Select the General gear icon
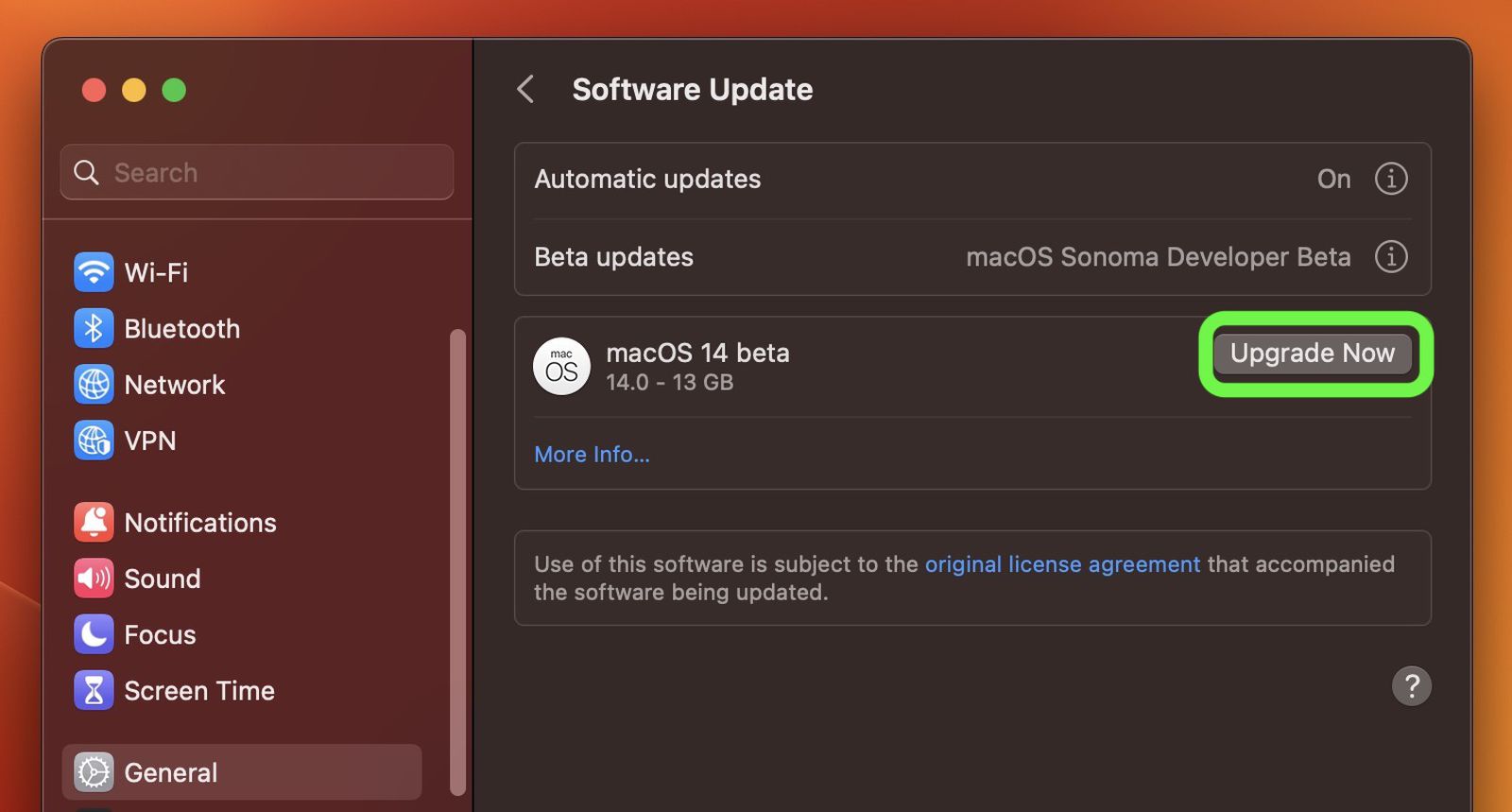Screen dimensions: 1512x812 pos(94,771)
